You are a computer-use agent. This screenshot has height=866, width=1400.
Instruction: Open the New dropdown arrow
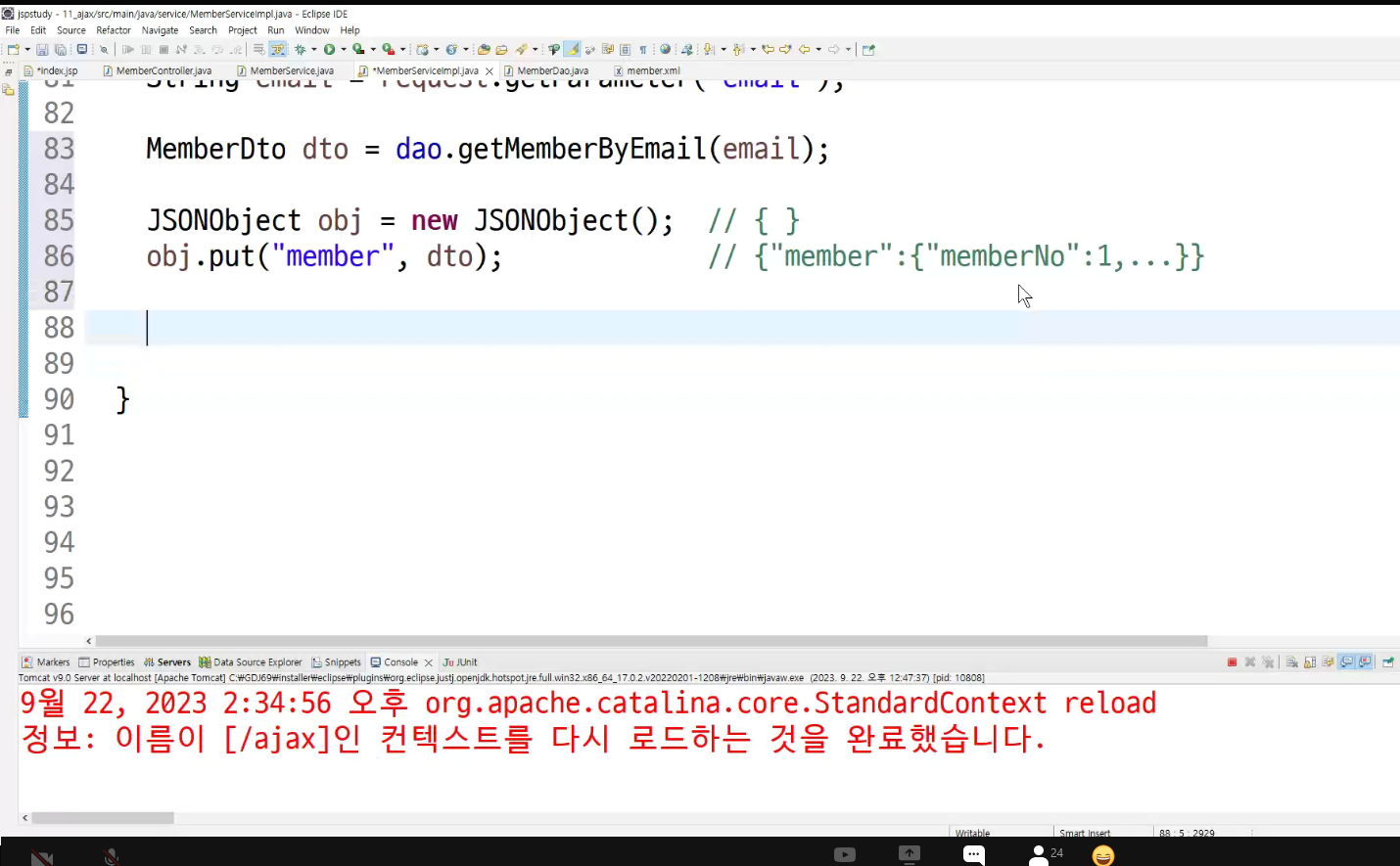tap(27, 49)
